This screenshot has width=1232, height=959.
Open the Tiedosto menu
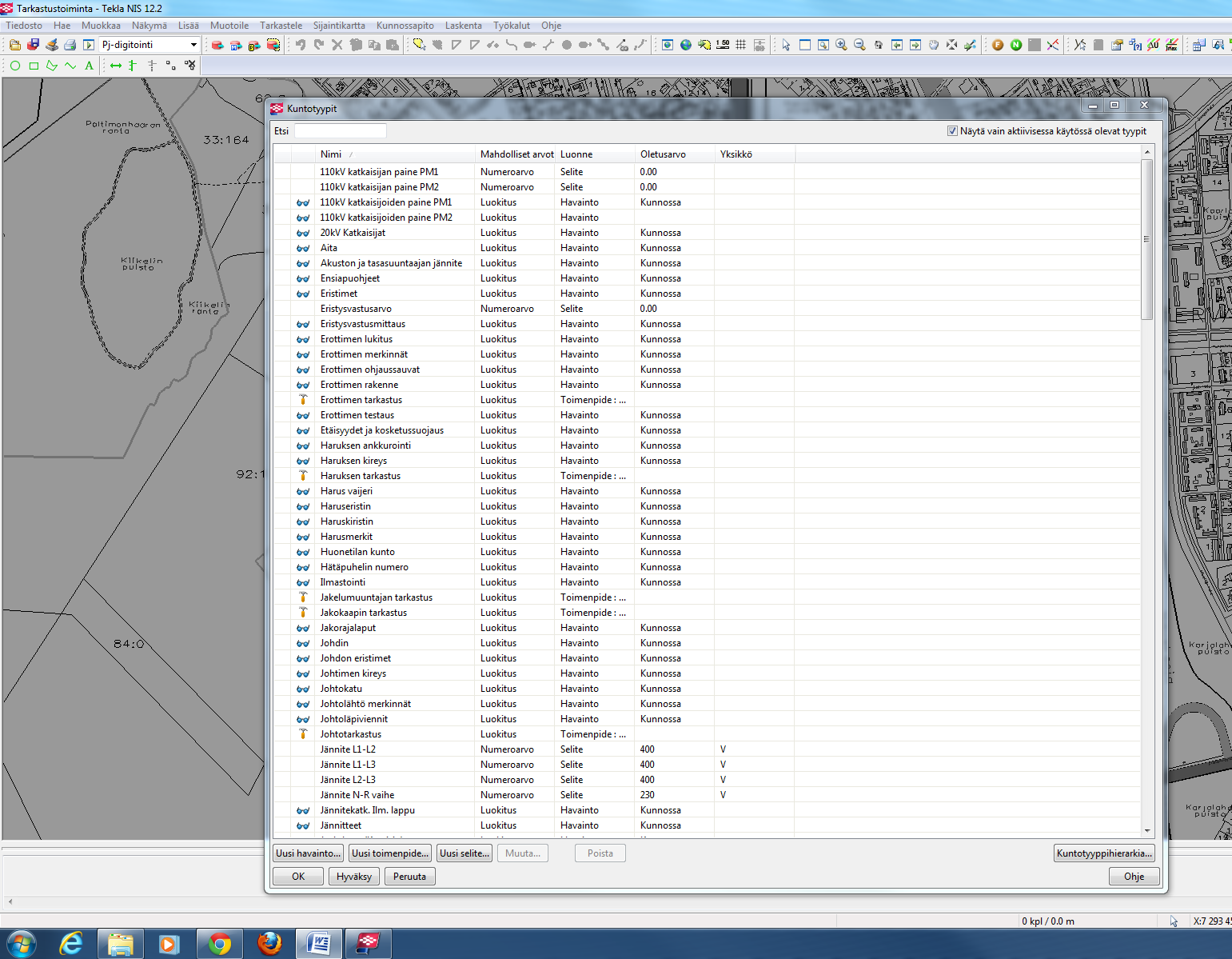[x=24, y=26]
